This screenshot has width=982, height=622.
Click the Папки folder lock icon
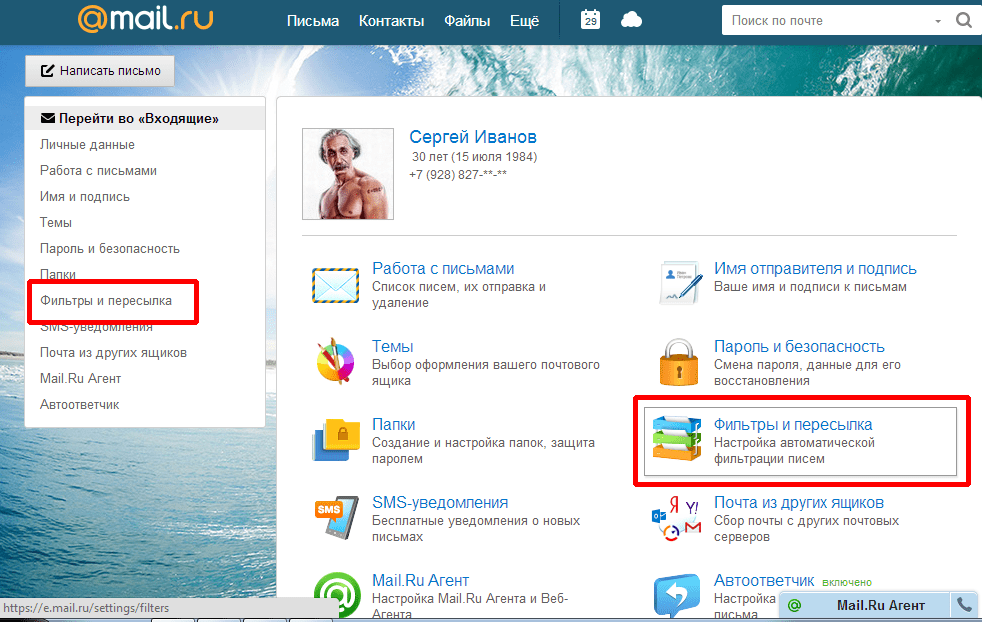click(x=335, y=439)
